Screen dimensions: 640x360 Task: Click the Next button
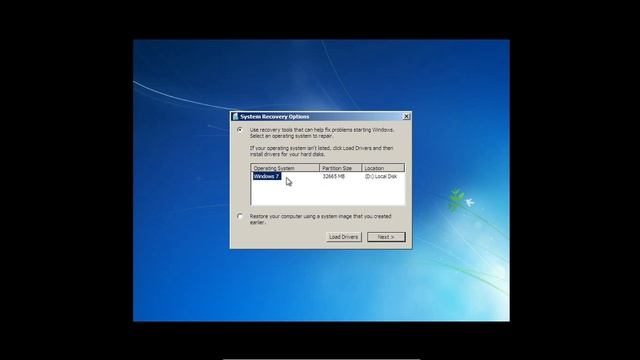[386, 237]
